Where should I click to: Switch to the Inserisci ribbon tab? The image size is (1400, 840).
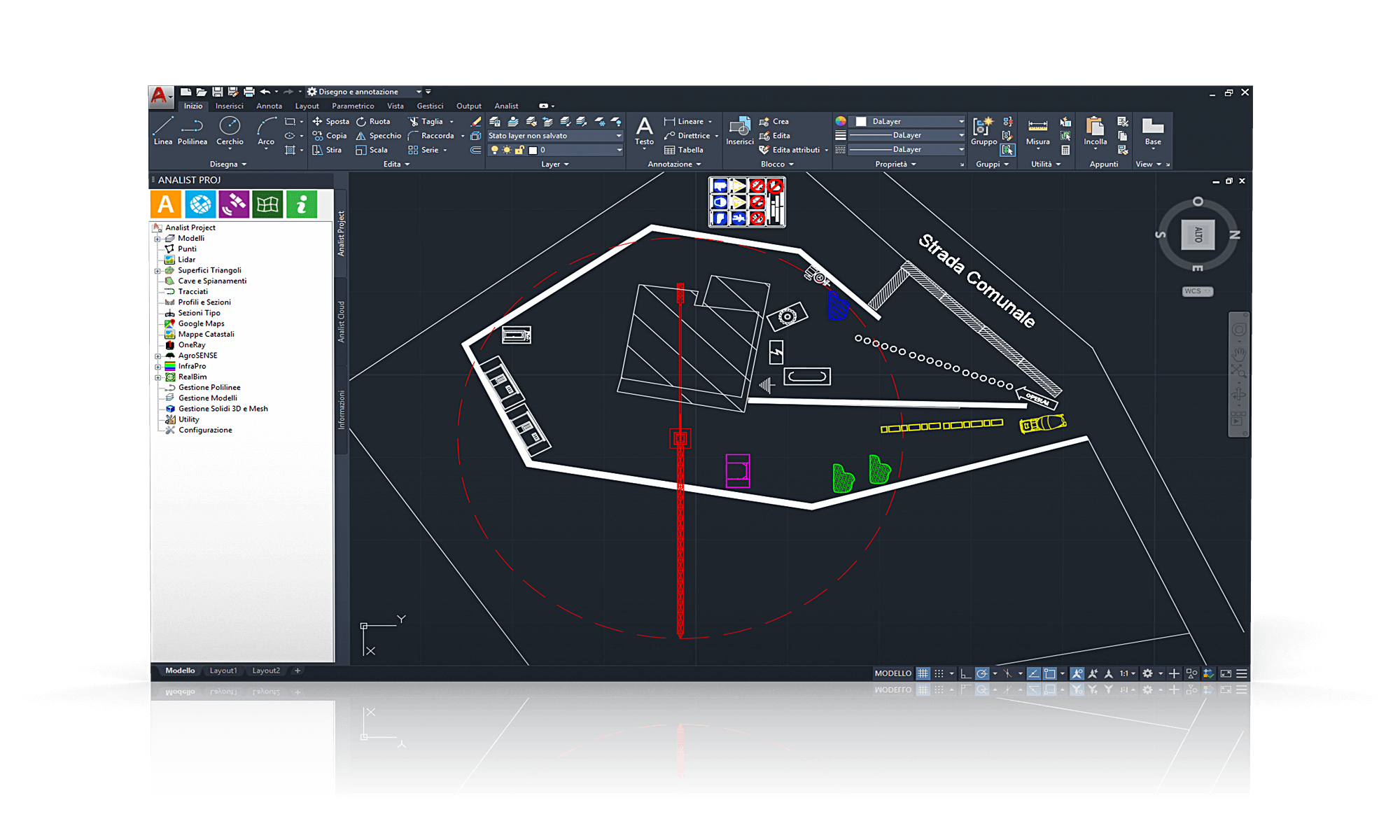coord(230,106)
